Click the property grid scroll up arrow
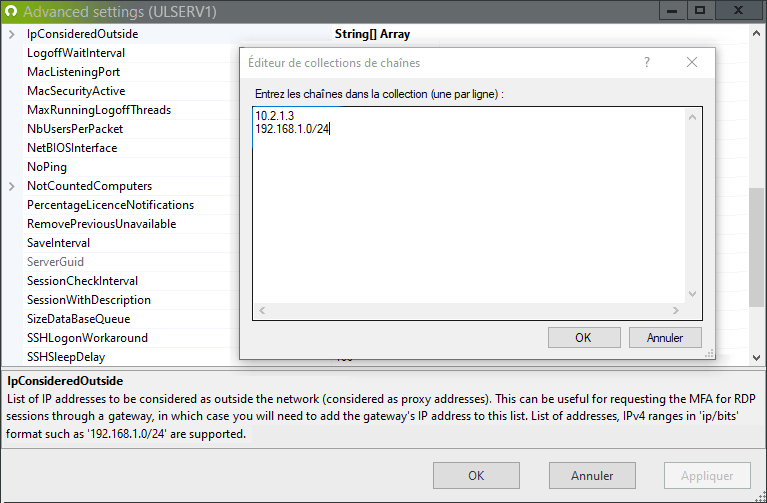Image resolution: width=767 pixels, height=503 pixels. 756,34
